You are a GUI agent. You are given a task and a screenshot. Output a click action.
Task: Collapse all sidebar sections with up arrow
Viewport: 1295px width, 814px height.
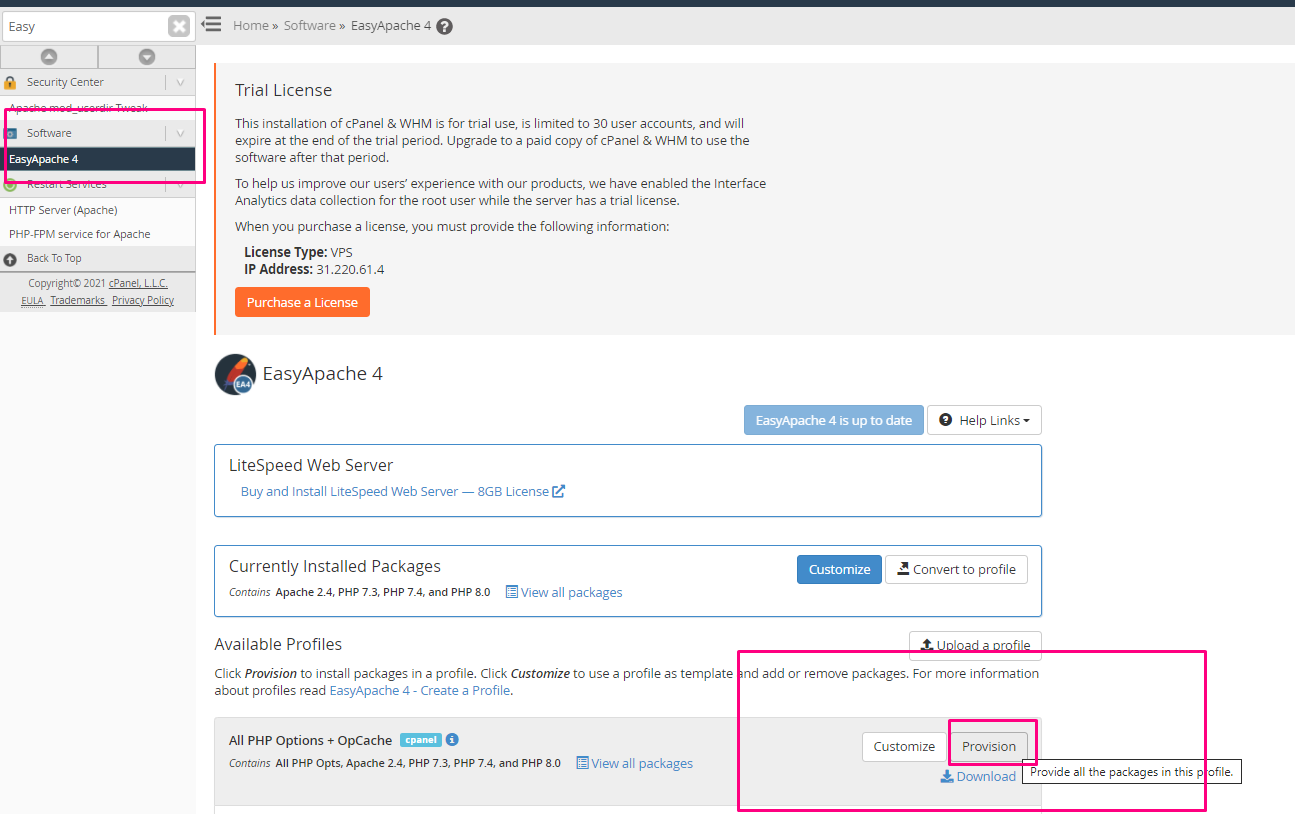coord(49,57)
